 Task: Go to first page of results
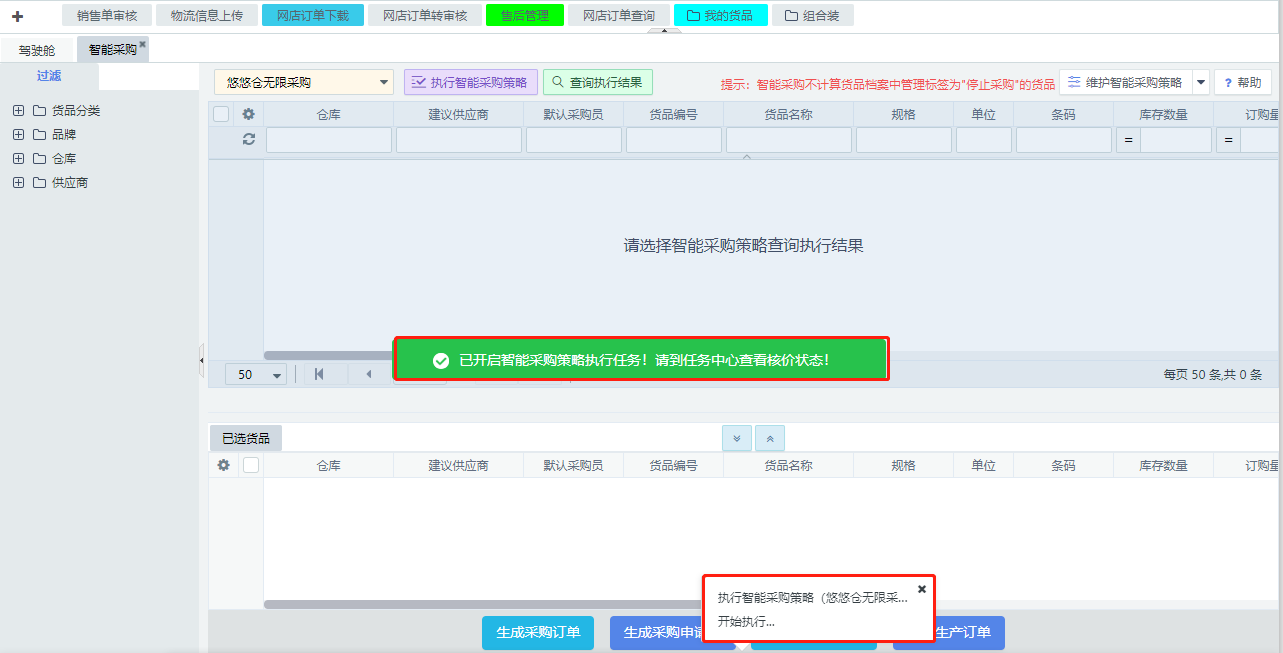click(x=319, y=374)
